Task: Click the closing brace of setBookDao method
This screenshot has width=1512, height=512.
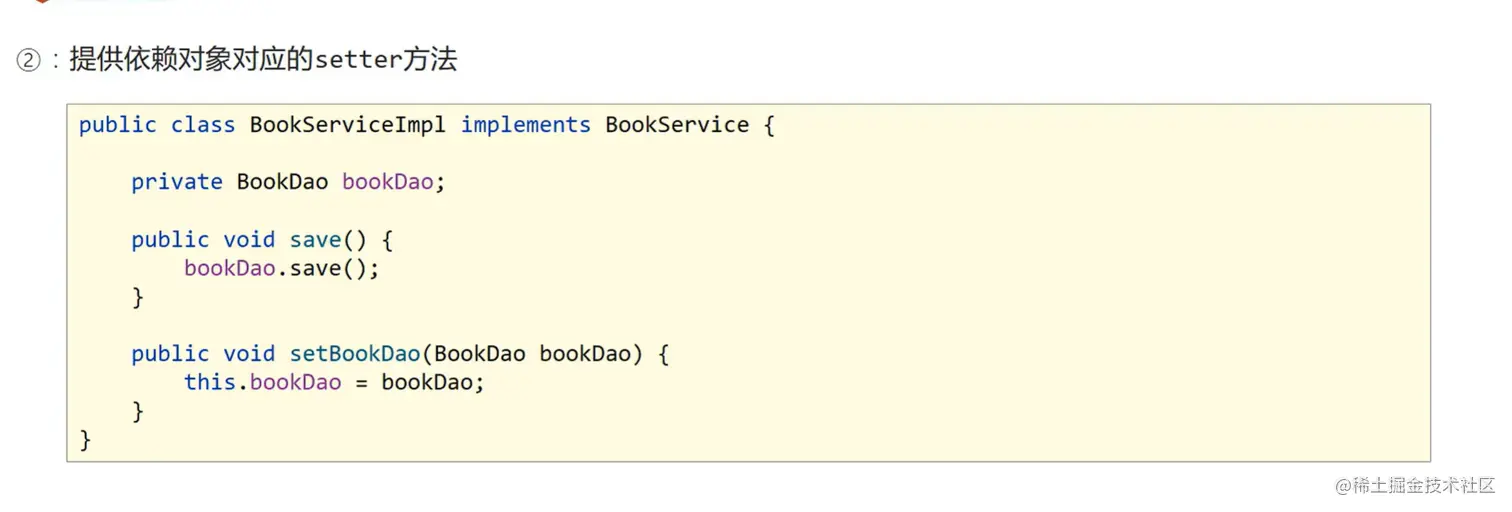Action: (138, 411)
